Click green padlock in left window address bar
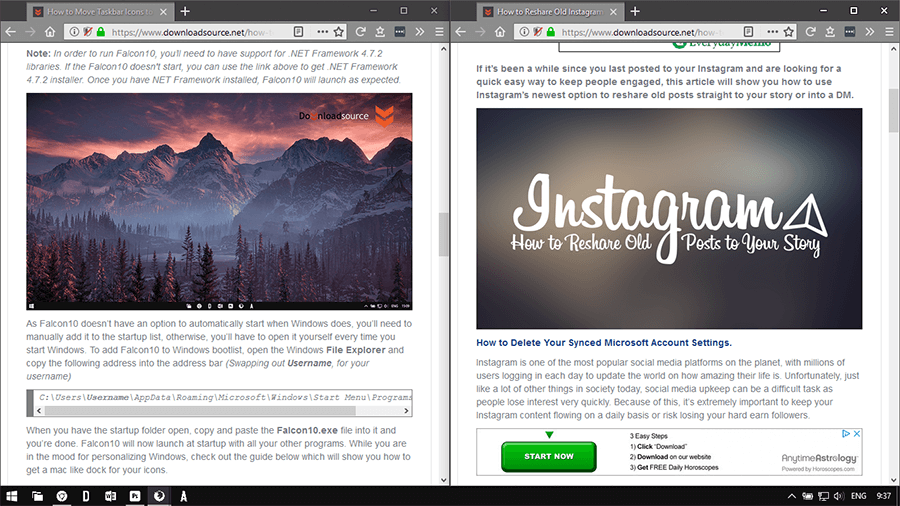The width and height of the screenshot is (900, 506). [100, 32]
